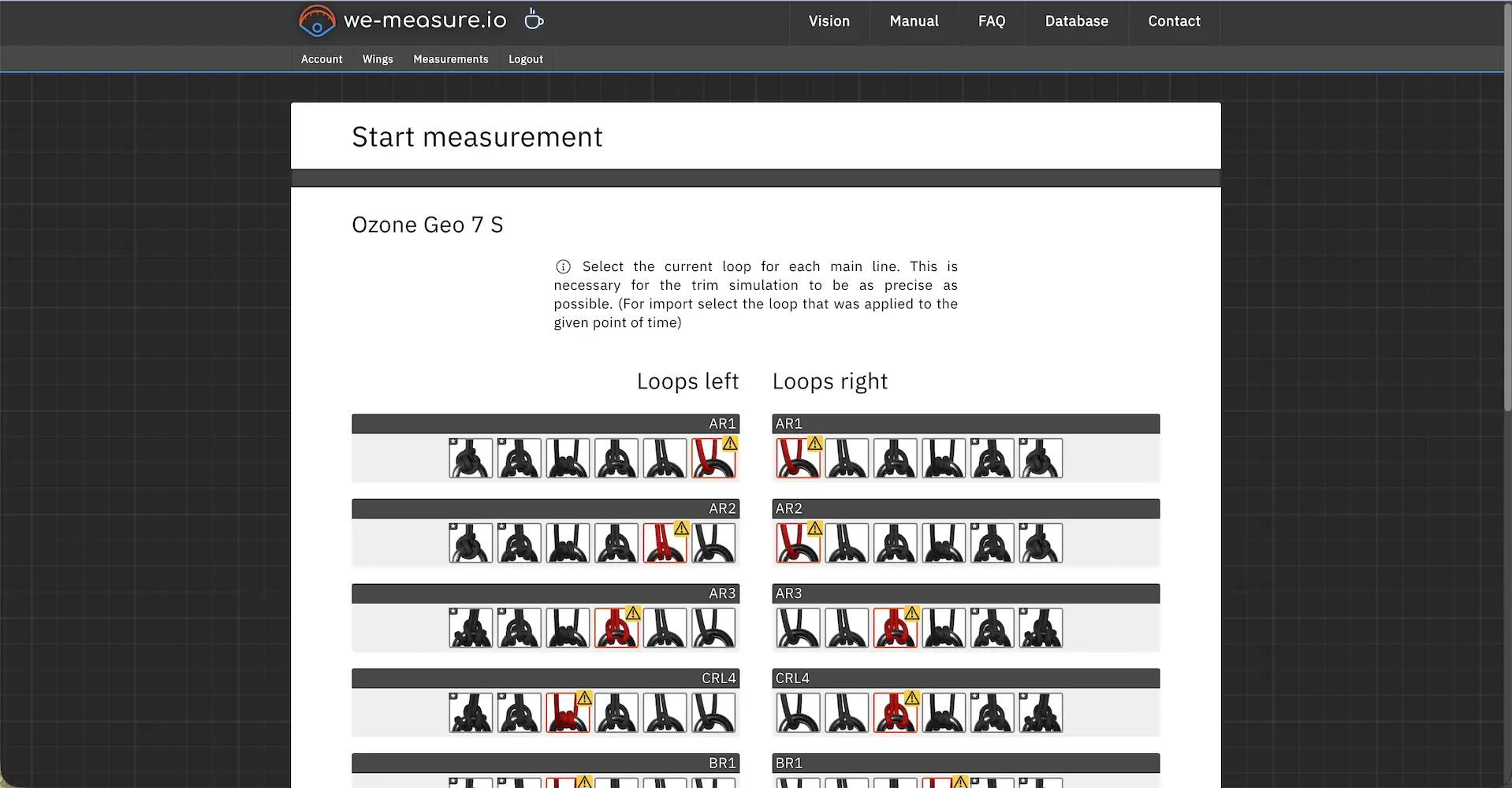Image resolution: width=1512 pixels, height=788 pixels.
Task: Select sixth loop from left in left AR2 row
Action: pos(714,544)
